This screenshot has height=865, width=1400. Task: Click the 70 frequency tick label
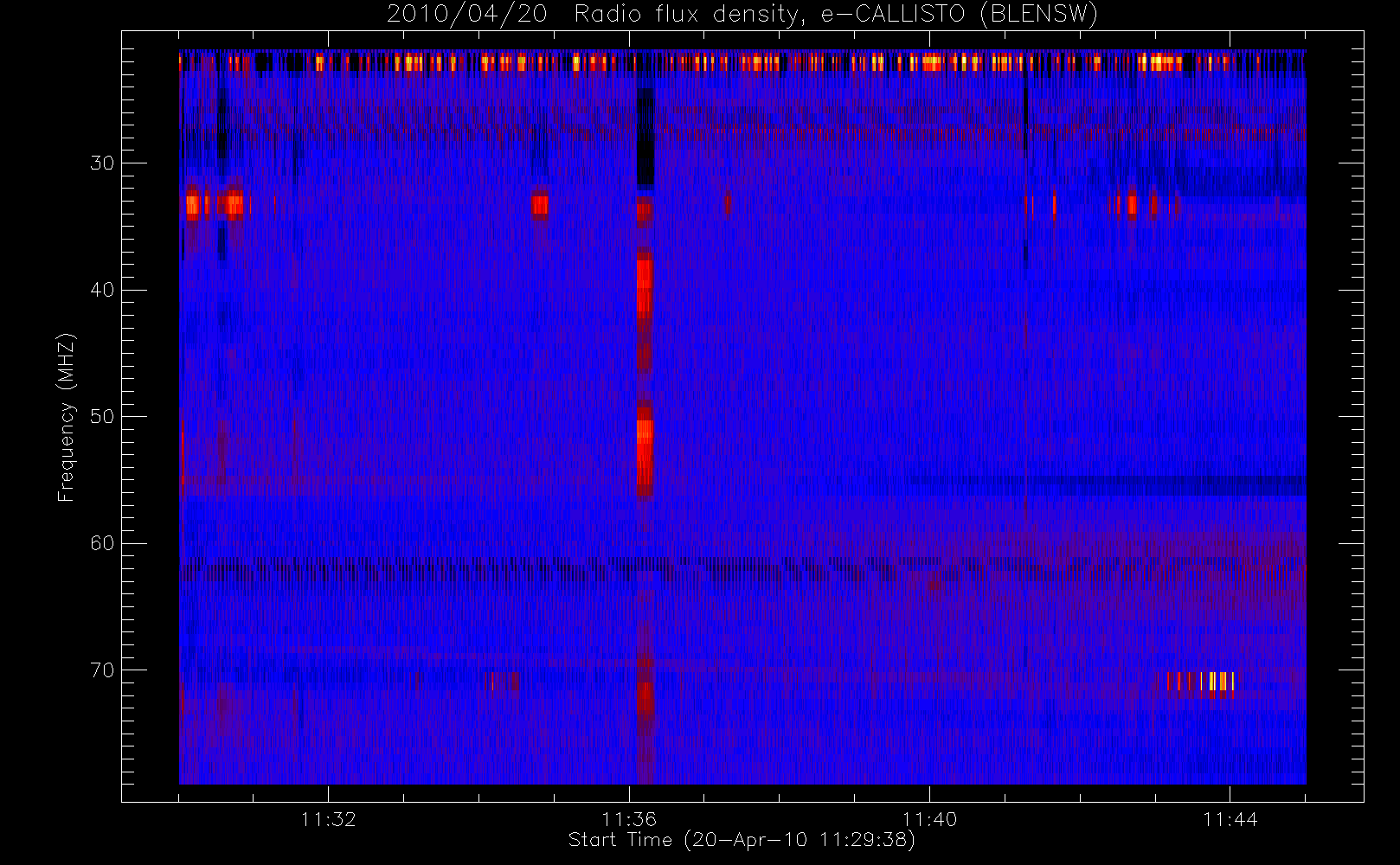102,670
